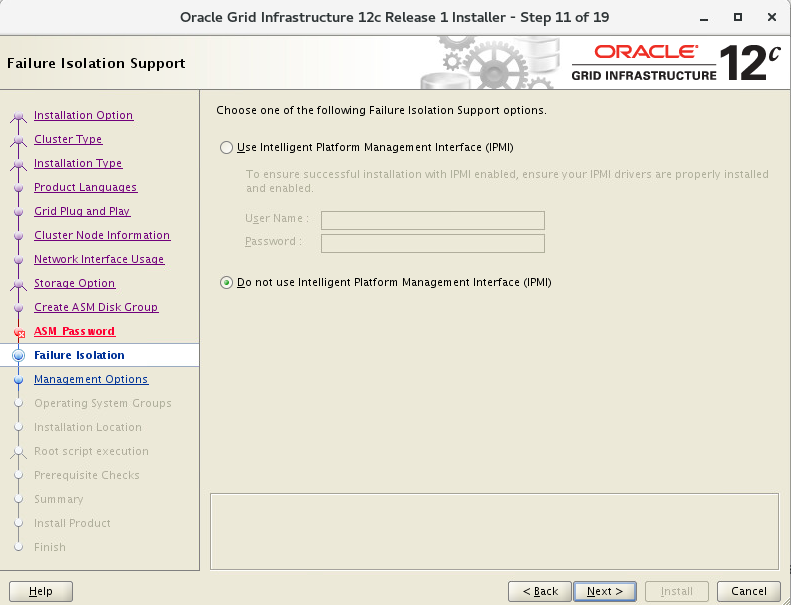Click the Product Languages step bullet icon
The width and height of the screenshot is (791, 605).
(19, 188)
